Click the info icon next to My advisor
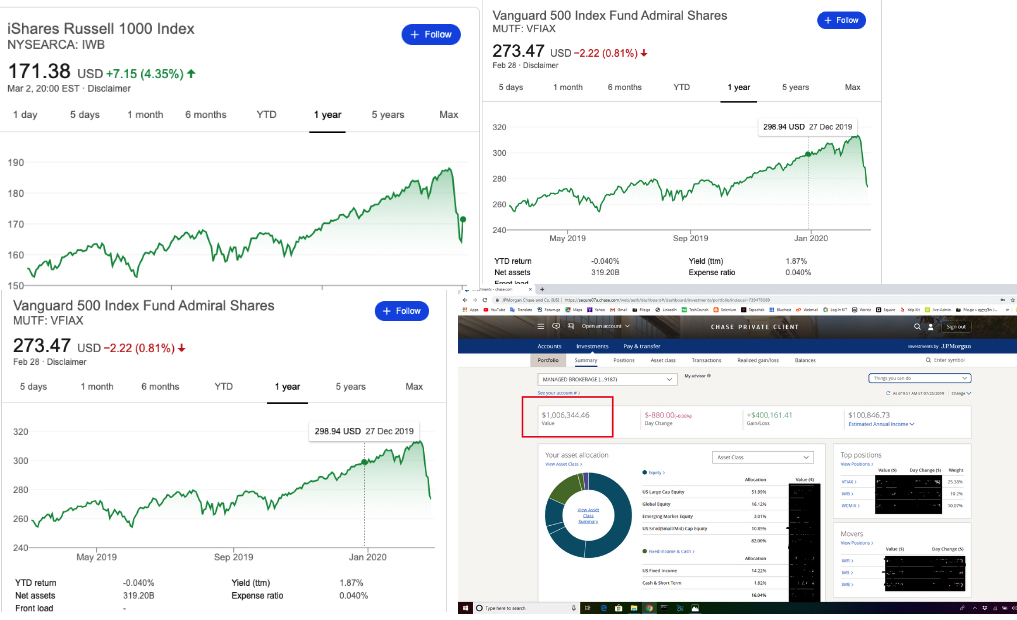 click(x=711, y=376)
